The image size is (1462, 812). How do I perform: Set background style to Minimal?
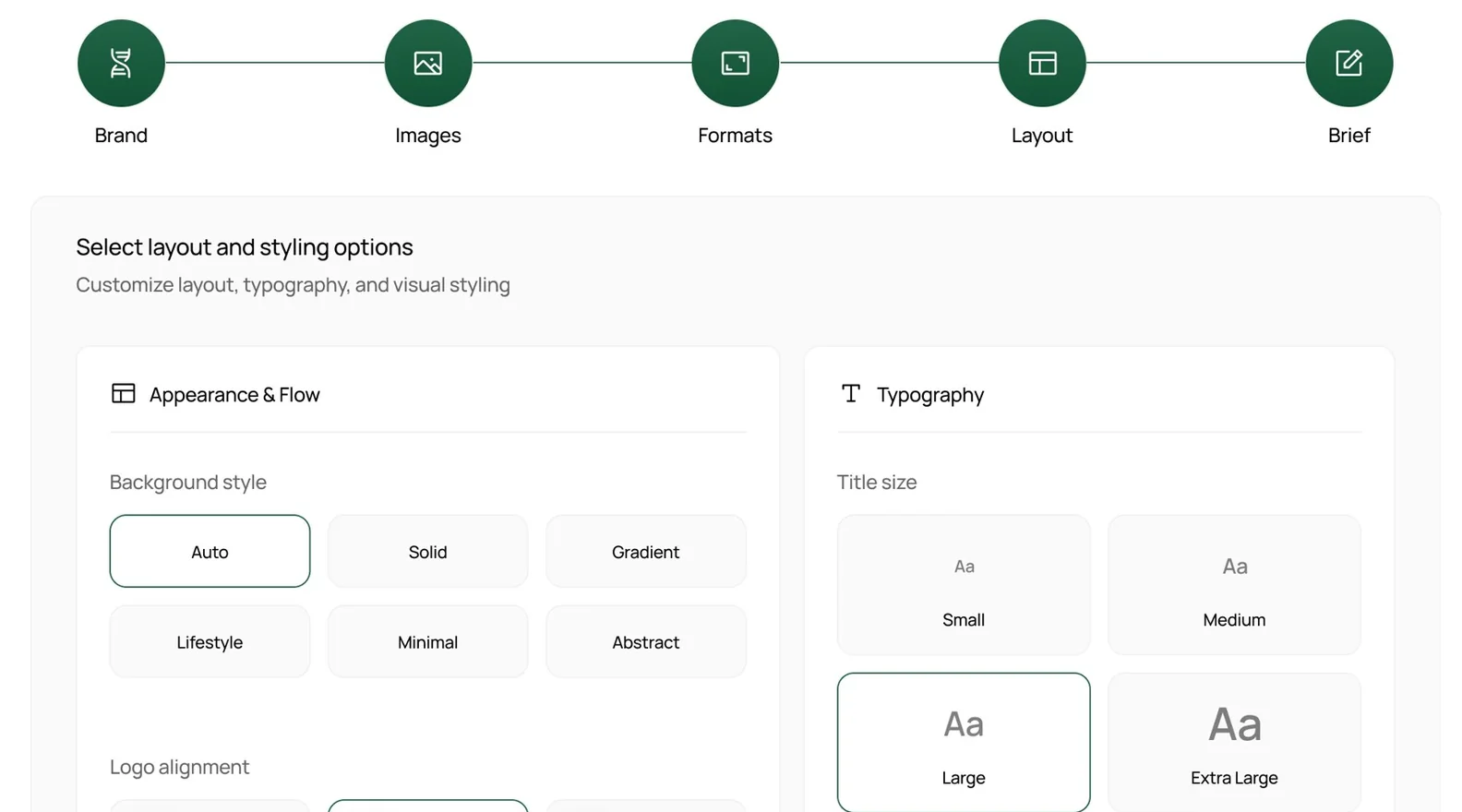[428, 641]
